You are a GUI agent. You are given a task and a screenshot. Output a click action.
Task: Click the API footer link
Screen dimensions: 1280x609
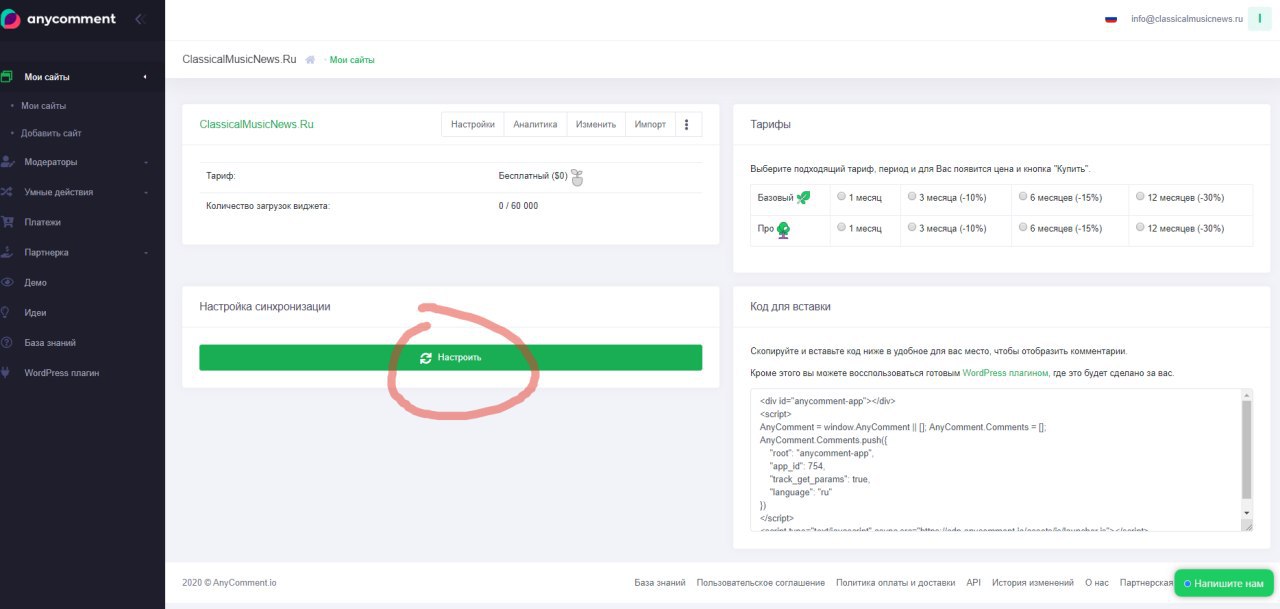(x=974, y=582)
